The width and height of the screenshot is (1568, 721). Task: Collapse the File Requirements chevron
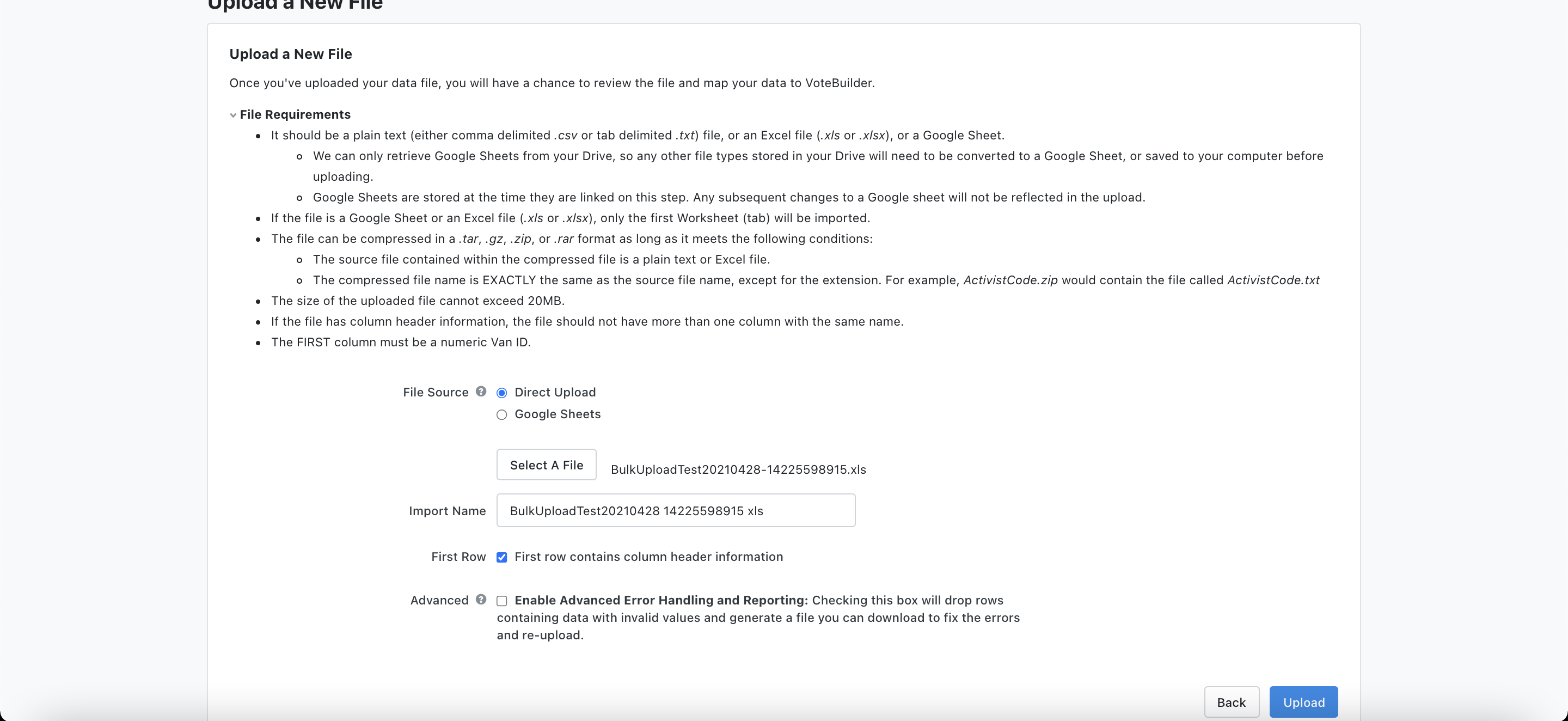click(233, 115)
